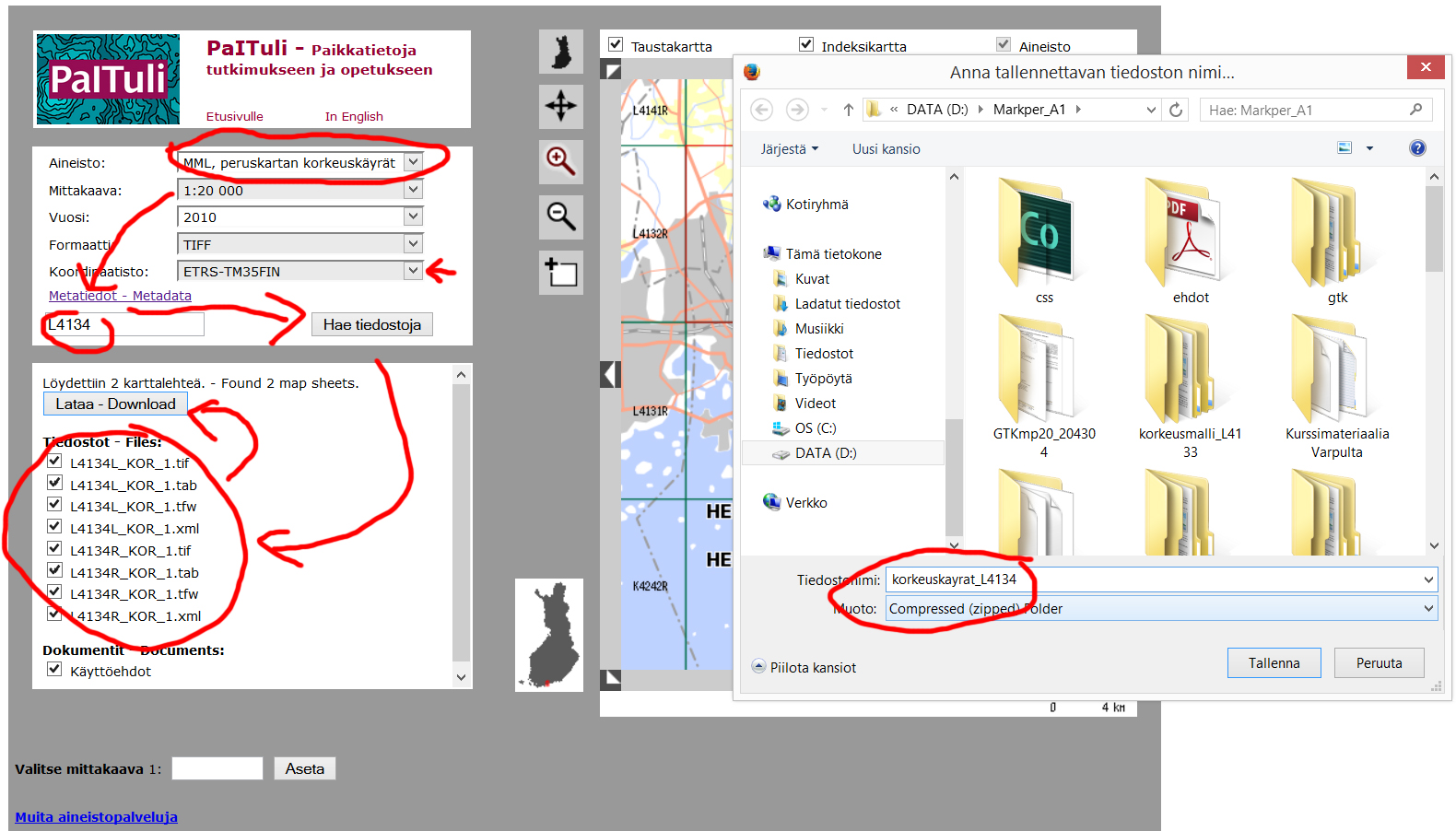Image resolution: width=1456 pixels, height=831 pixels.
Task: Open Muita aineistopalveluja link
Action: (x=96, y=817)
